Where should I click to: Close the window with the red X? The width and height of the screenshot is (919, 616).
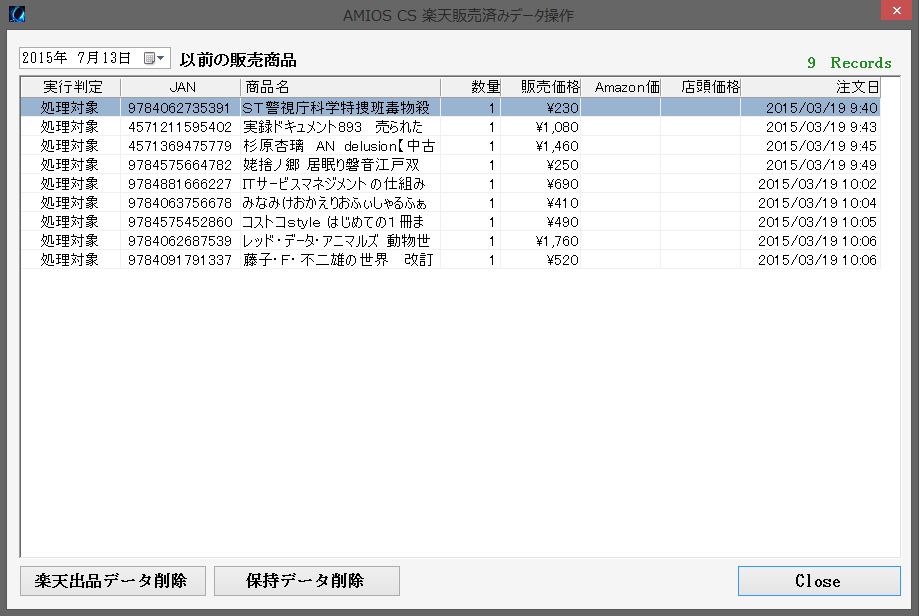[x=896, y=10]
